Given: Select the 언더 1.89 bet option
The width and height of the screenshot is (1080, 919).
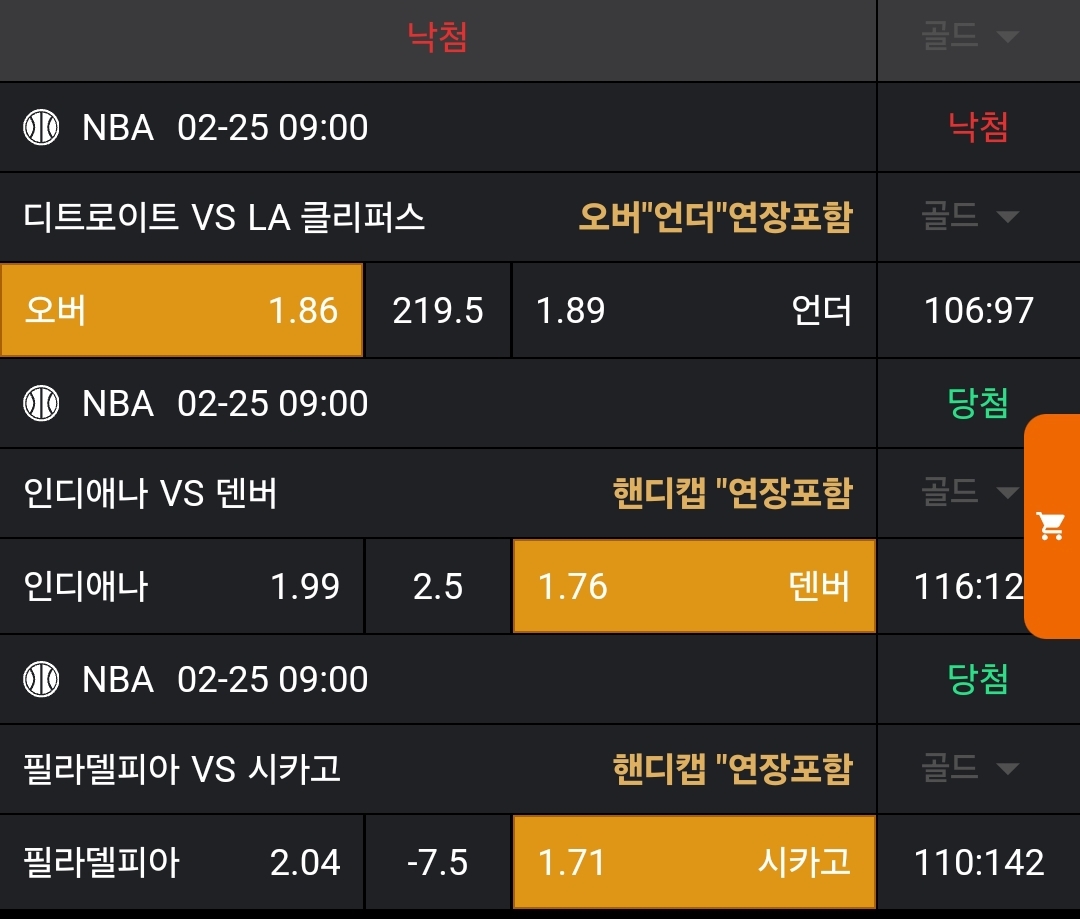Looking at the screenshot, I should [694, 311].
